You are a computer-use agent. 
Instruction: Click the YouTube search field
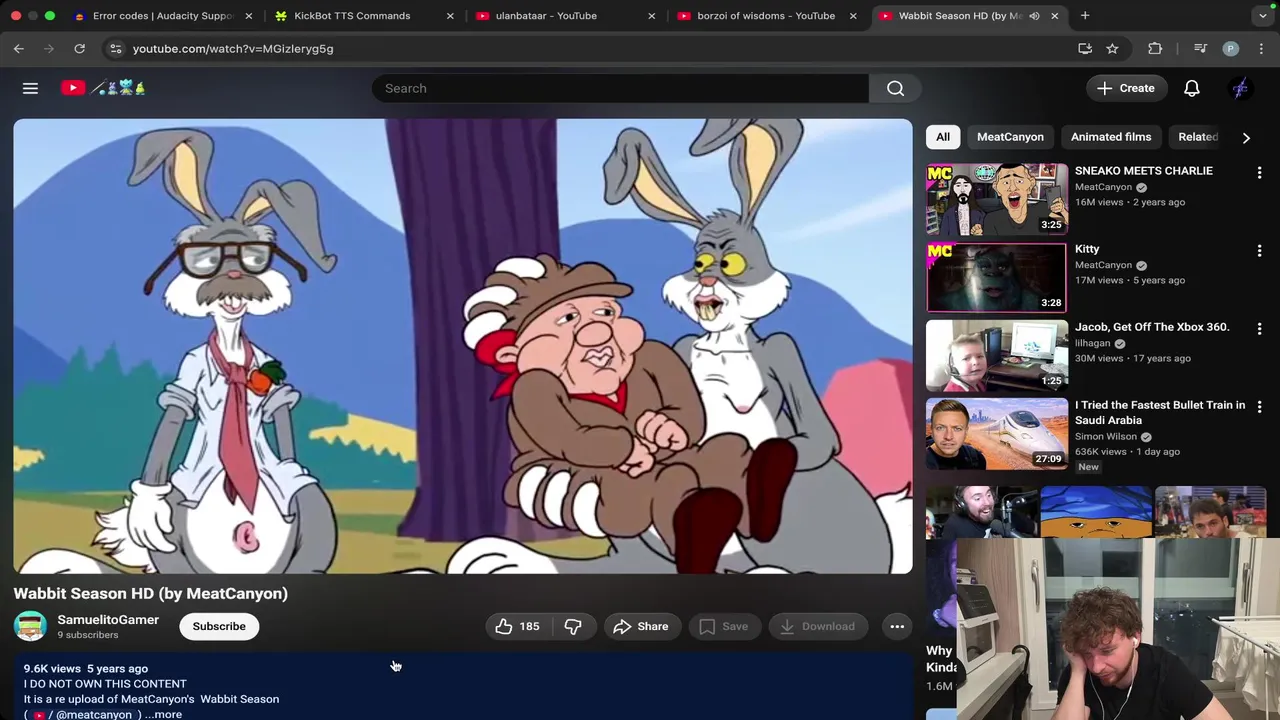click(x=620, y=88)
